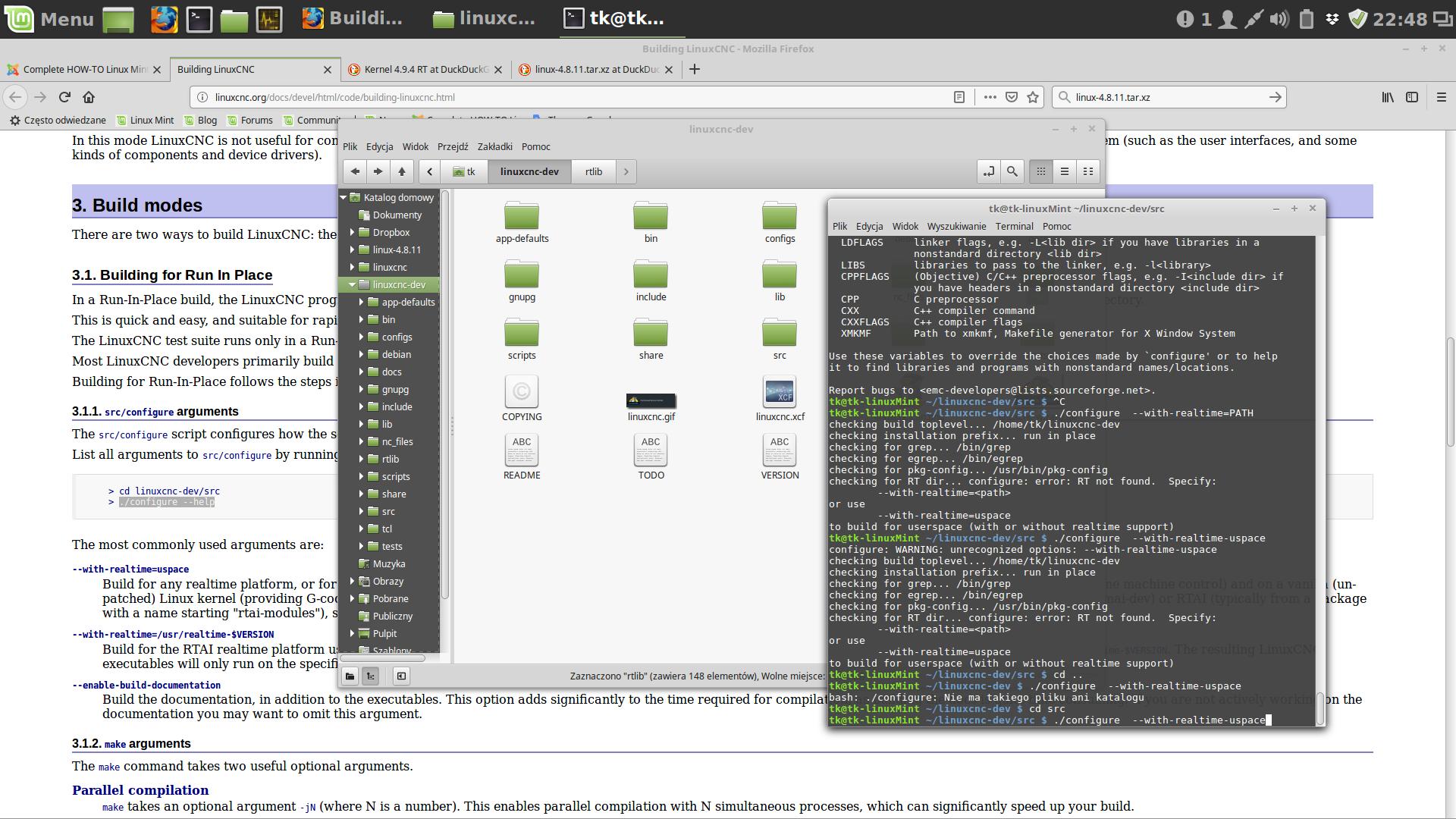Open a new Firefox tab

(x=694, y=69)
